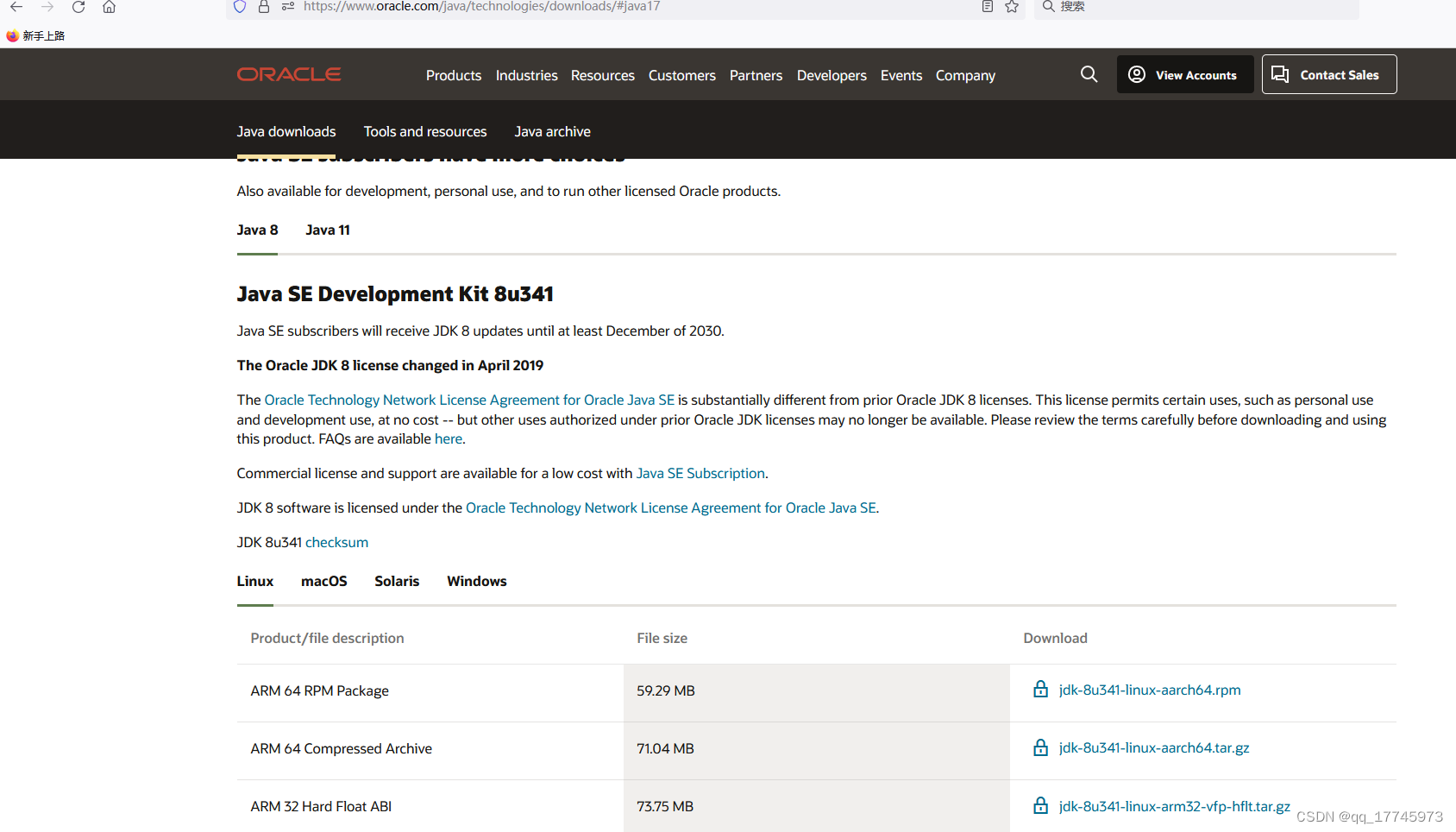Switch to the Java 11 tab
The height and width of the screenshot is (832, 1456).
click(x=328, y=230)
